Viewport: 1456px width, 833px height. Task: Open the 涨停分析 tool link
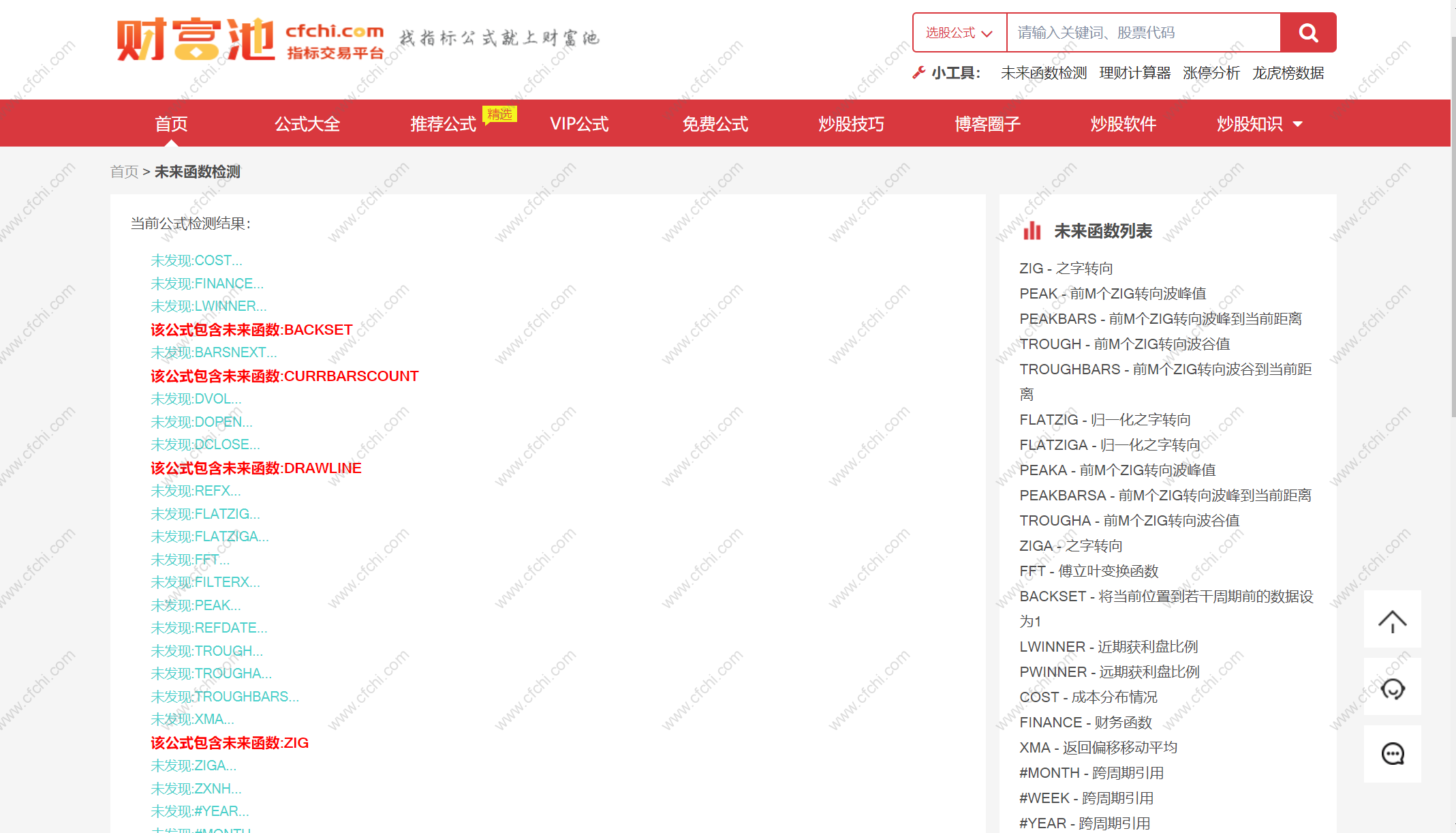point(1211,73)
